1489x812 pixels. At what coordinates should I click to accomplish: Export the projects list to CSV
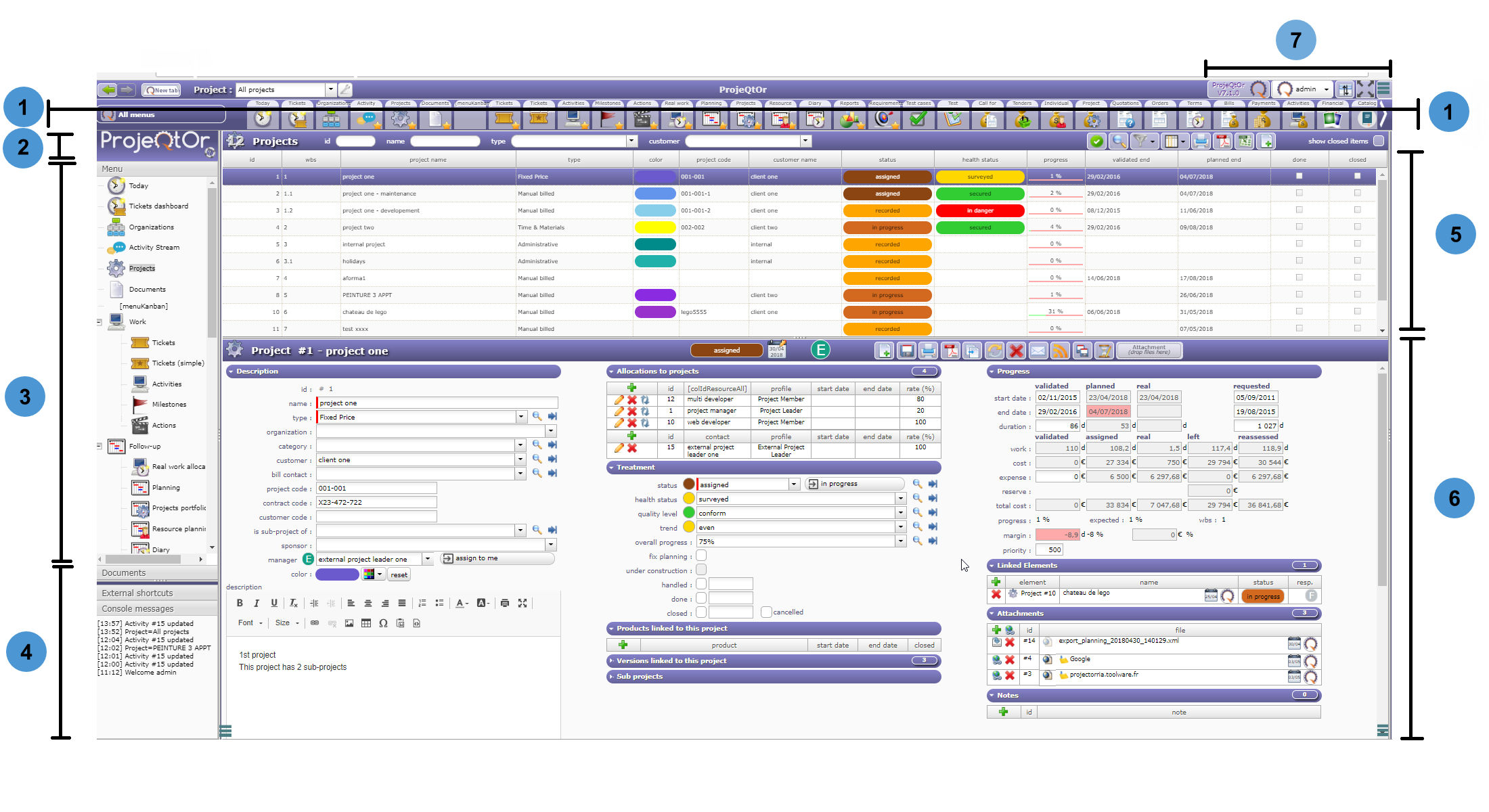pyautogui.click(x=1245, y=141)
